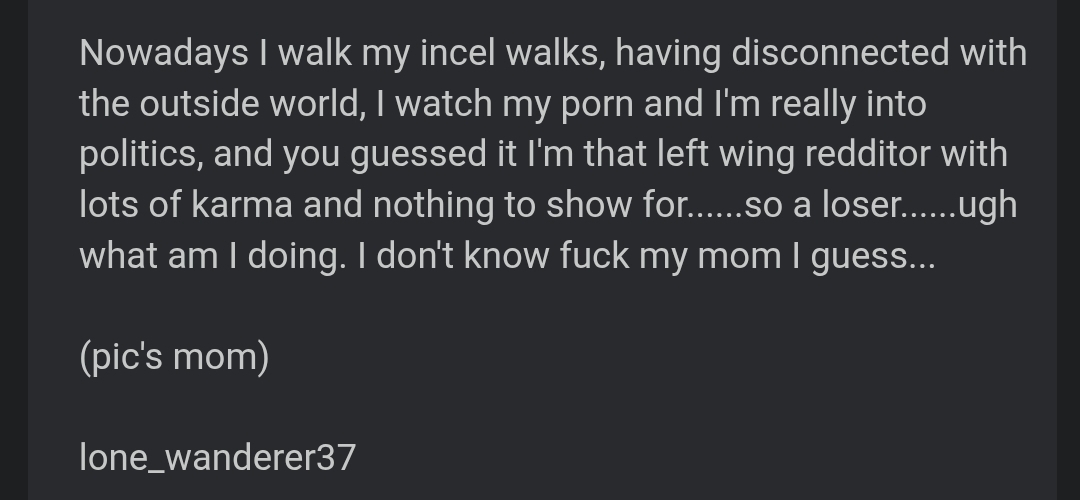
Task: Click the word 'know' in the last sentence
Action: pyautogui.click(x=507, y=256)
